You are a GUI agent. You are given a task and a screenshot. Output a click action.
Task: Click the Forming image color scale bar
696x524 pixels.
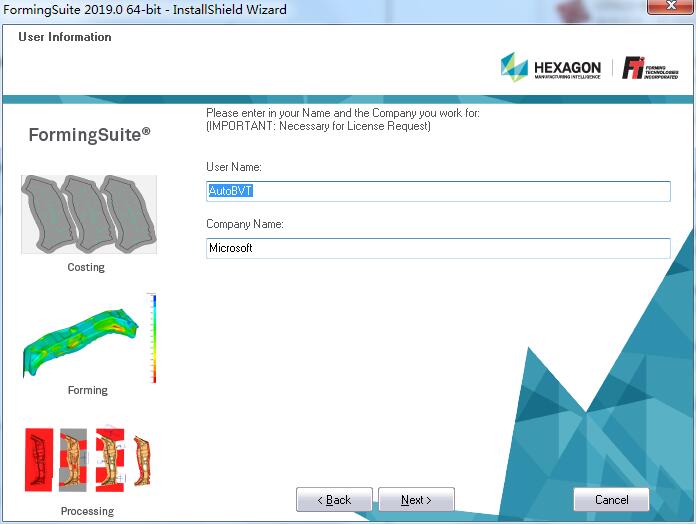(154, 338)
